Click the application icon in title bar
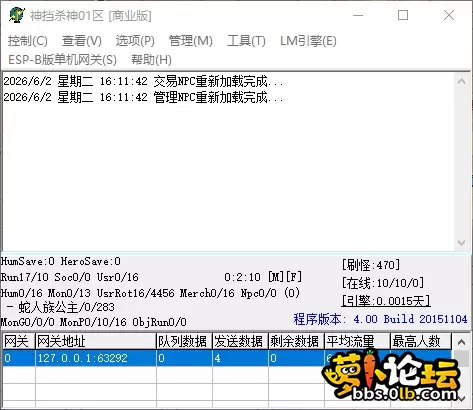This screenshot has width=473, height=410. (x=17, y=15)
